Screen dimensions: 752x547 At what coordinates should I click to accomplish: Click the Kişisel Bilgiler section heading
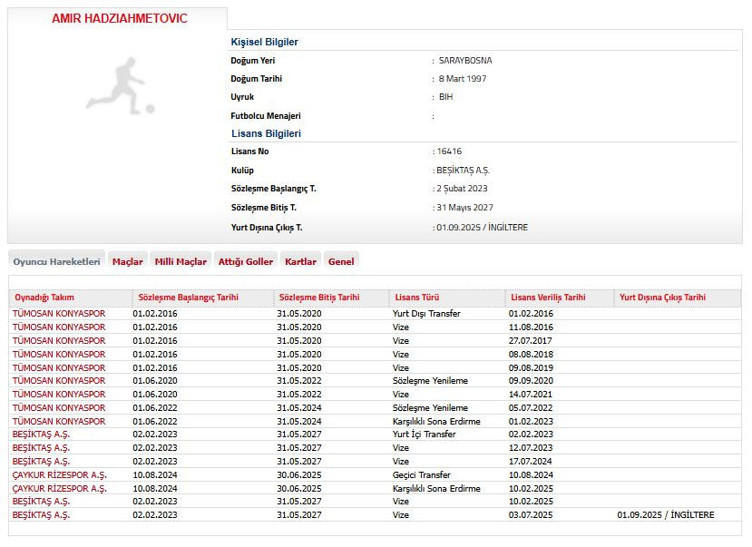pyautogui.click(x=264, y=42)
